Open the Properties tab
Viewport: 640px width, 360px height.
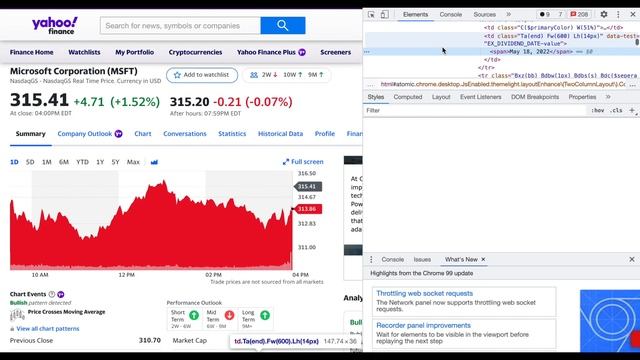tap(582, 97)
